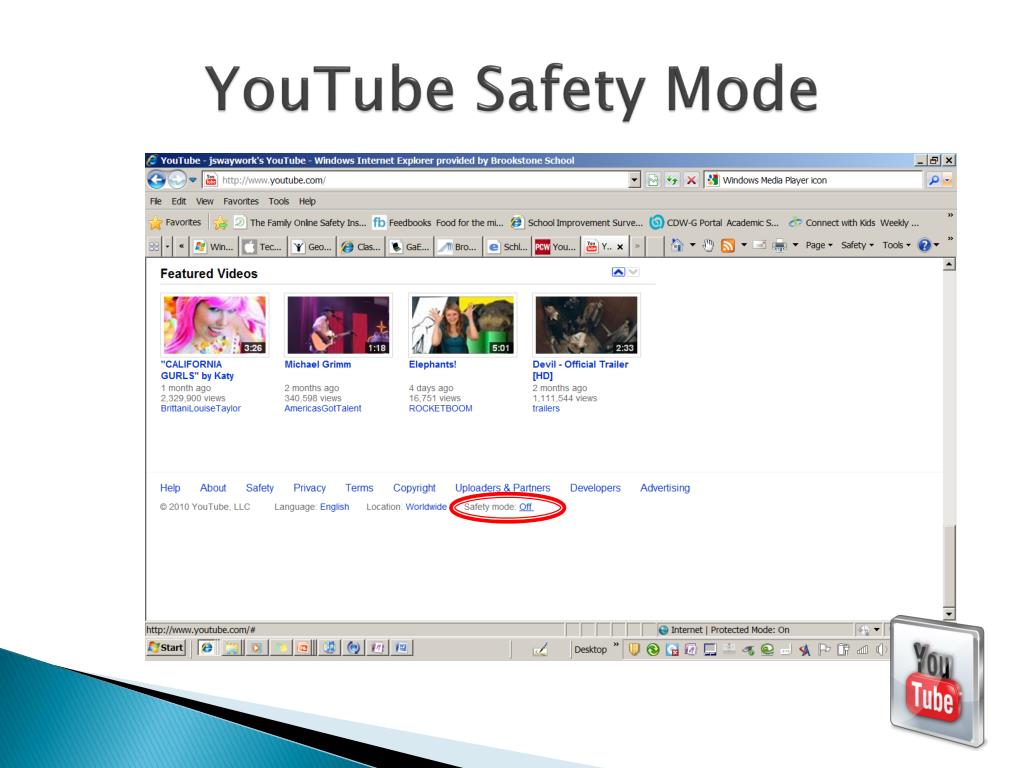Click the yellow shield icon in system tray
Viewport: 1024px width, 768px height.
click(633, 649)
